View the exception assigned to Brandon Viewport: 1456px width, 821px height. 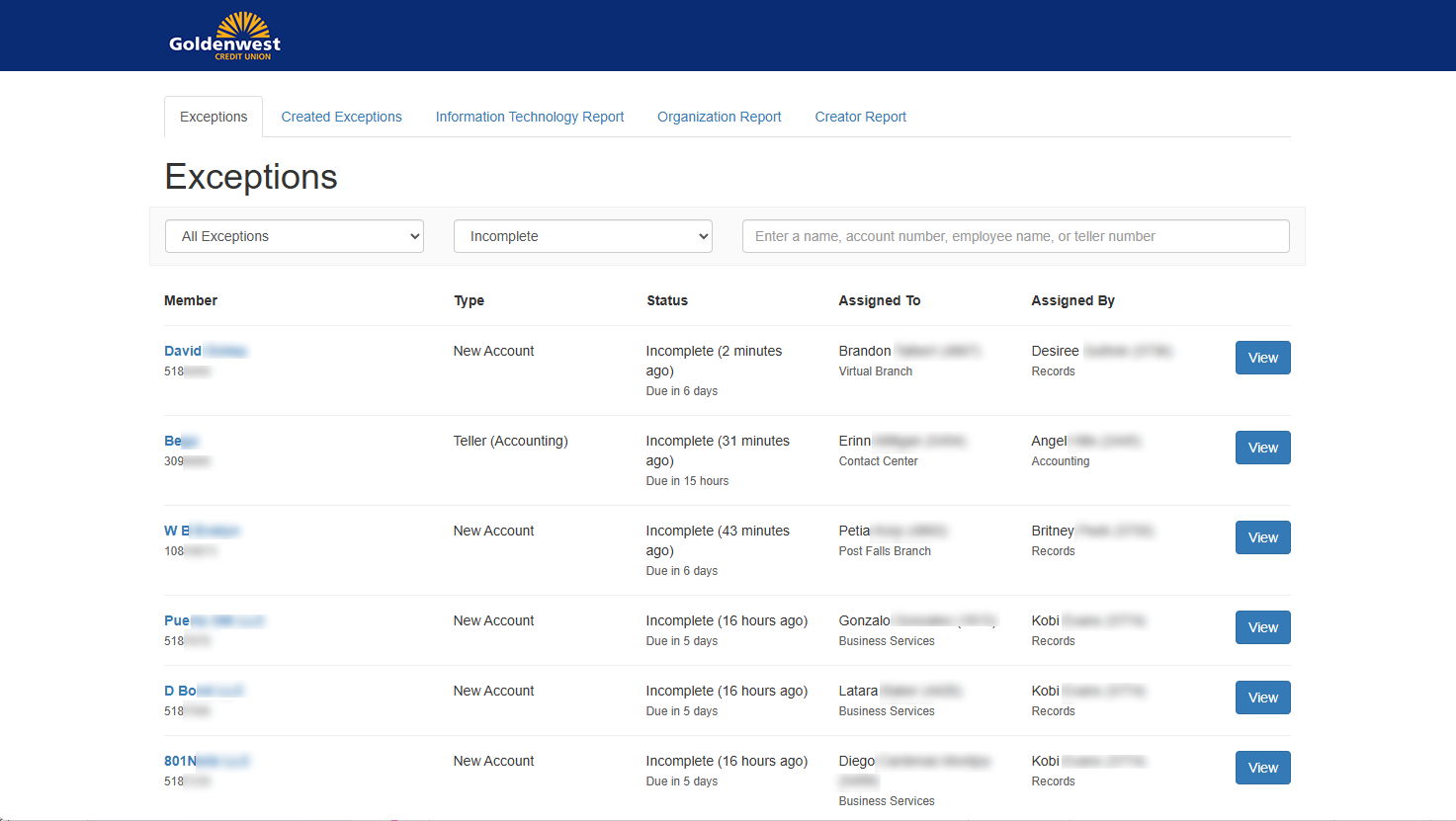pos(1262,358)
